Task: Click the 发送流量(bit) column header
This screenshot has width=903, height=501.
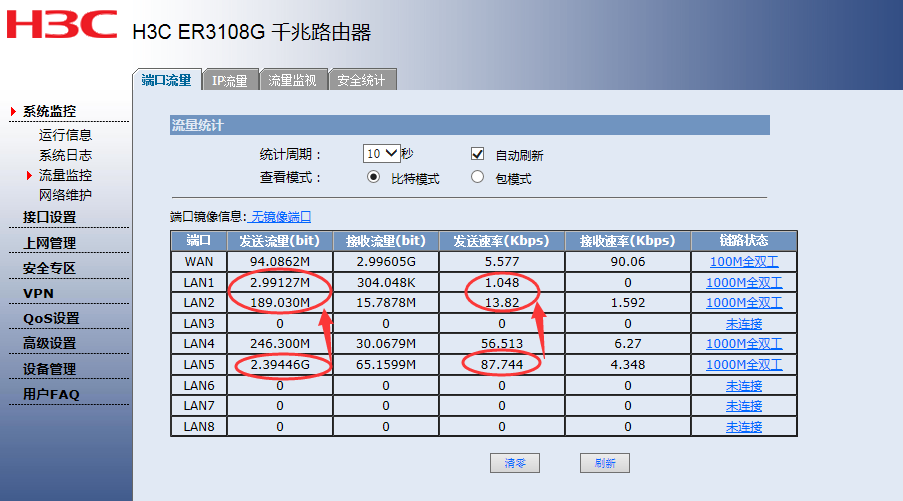Action: pyautogui.click(x=280, y=241)
